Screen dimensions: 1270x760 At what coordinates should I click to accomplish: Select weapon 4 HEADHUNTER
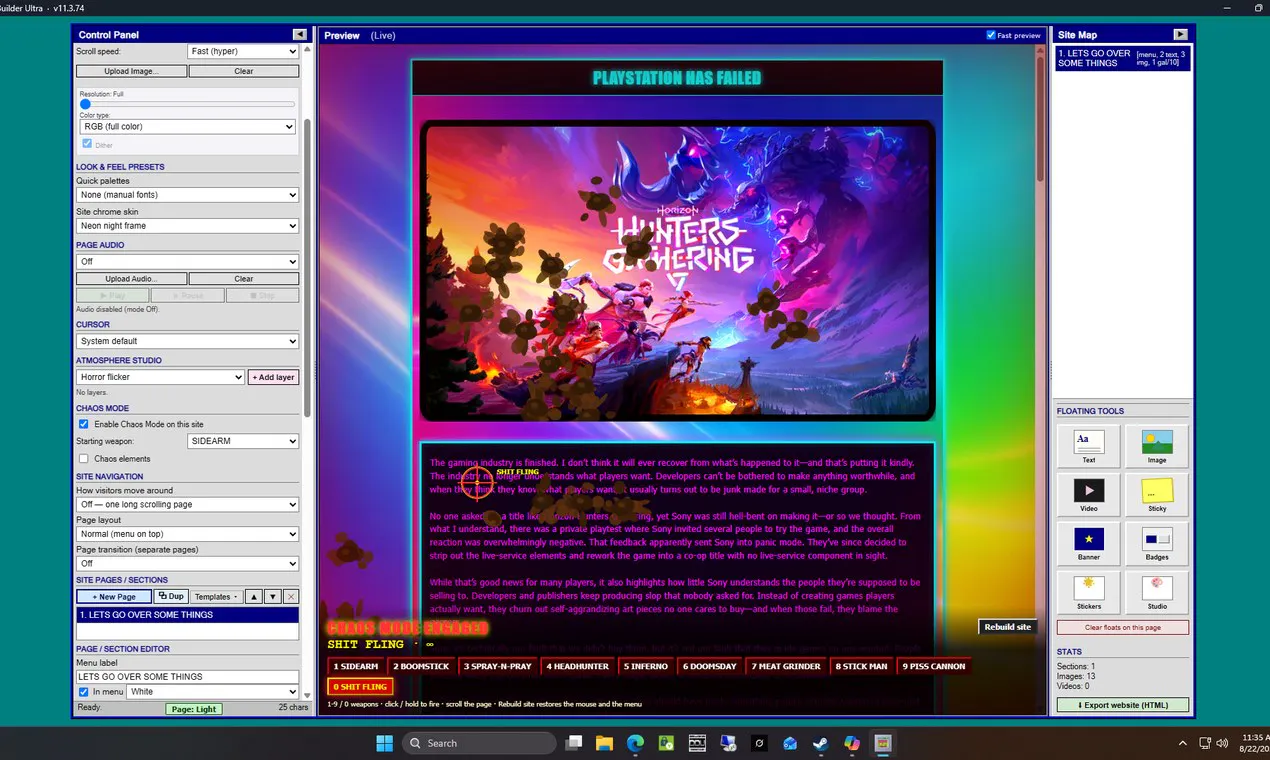[578, 666]
